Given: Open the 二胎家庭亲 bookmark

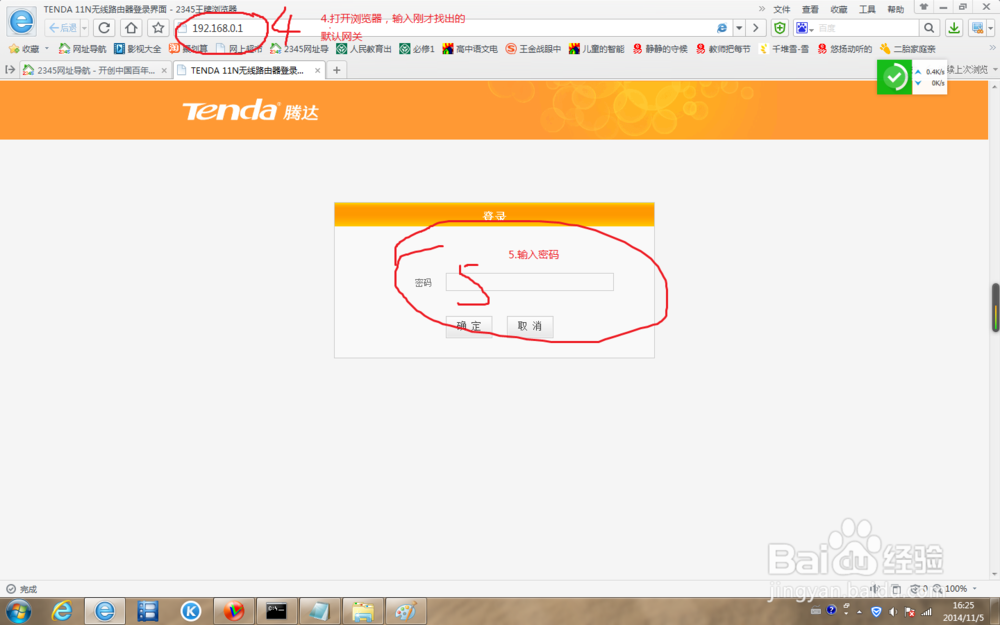Looking at the screenshot, I should pyautogui.click(x=908, y=48).
